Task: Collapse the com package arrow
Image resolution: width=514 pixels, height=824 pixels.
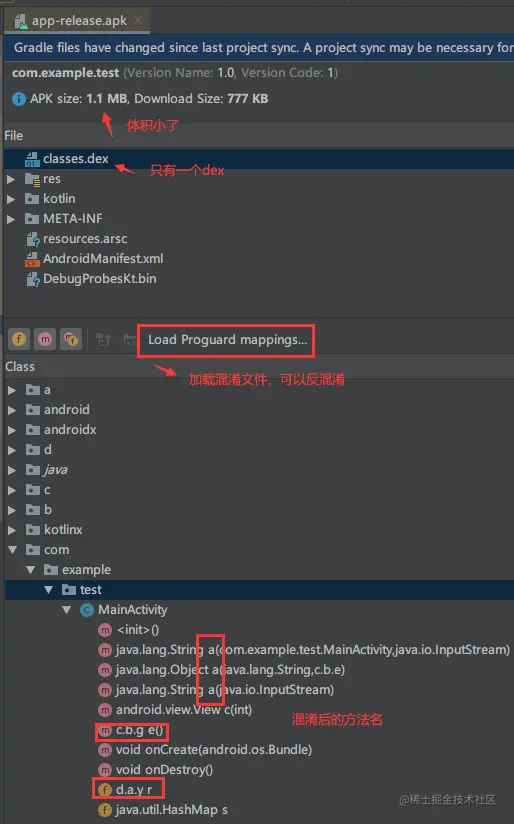Action: tap(12, 550)
